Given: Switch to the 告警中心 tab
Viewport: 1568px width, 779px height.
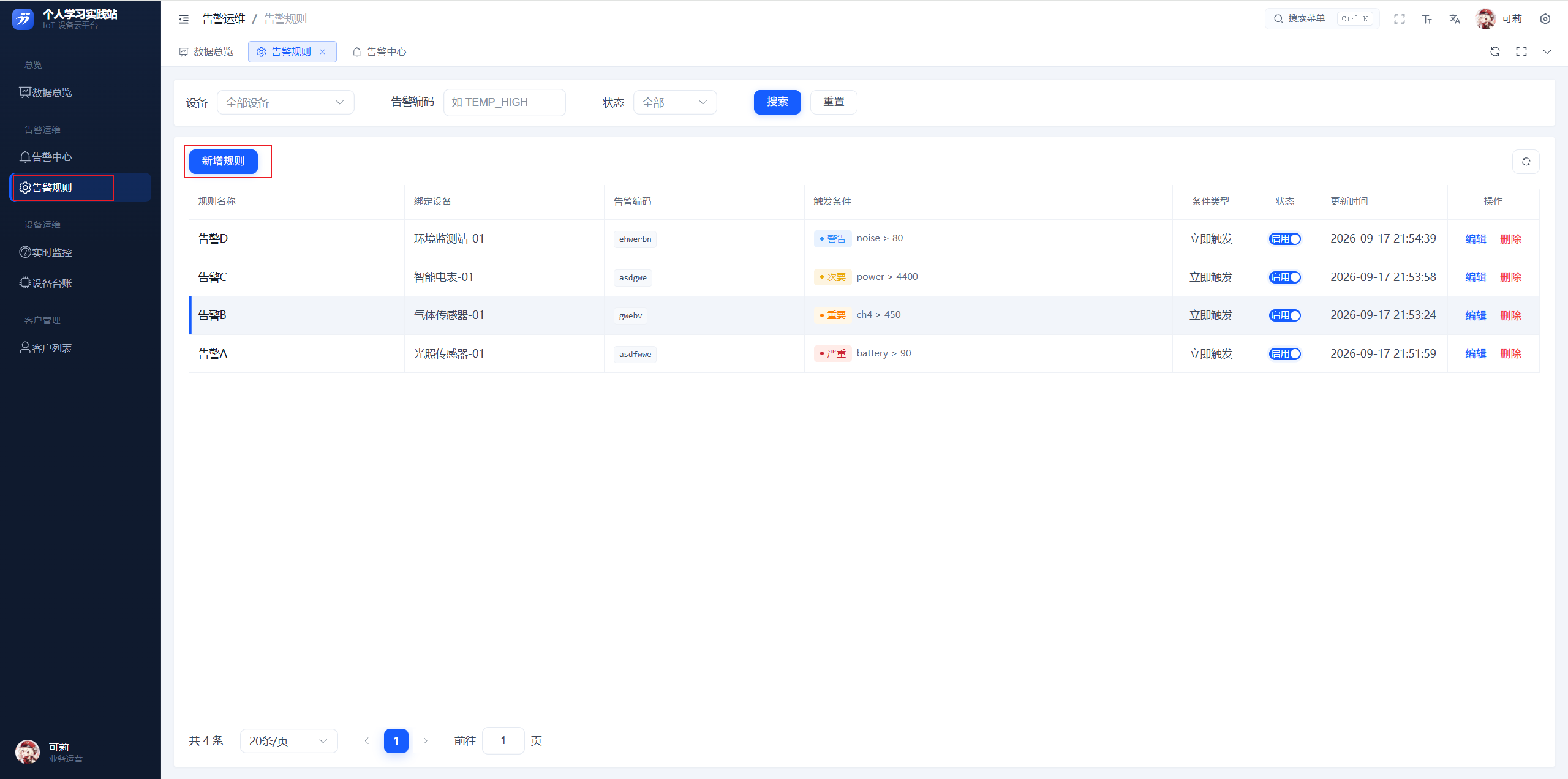Looking at the screenshot, I should pos(379,52).
